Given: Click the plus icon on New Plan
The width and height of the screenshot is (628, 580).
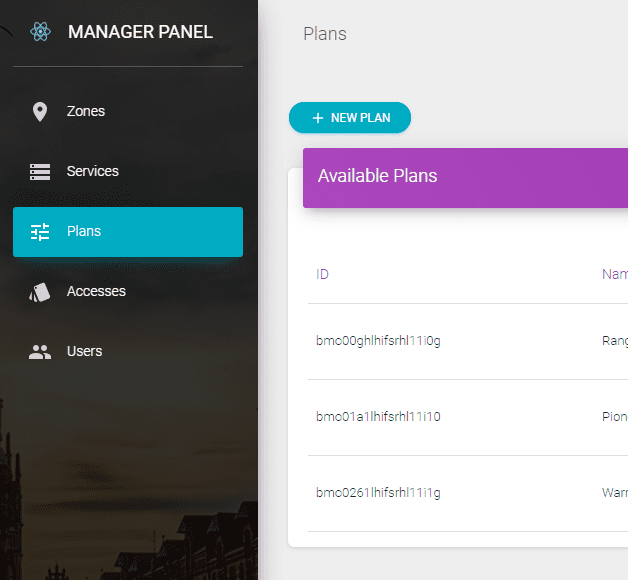Looking at the screenshot, I should tap(318, 118).
